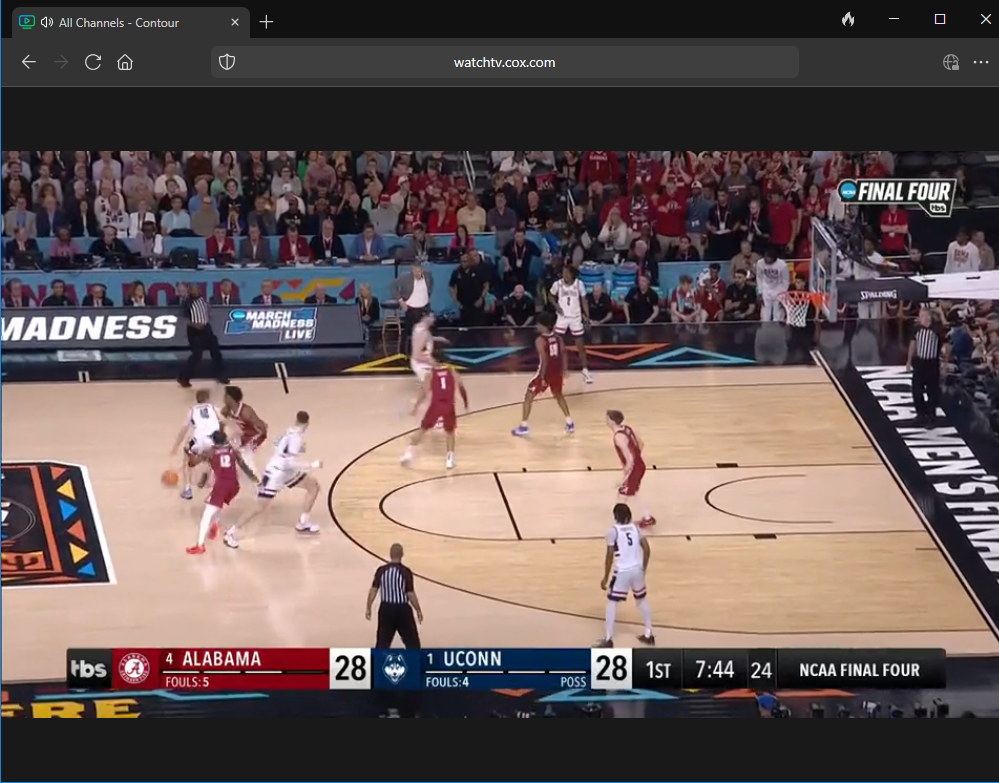
Task: Click the 1ST period indicator
Action: (x=658, y=670)
